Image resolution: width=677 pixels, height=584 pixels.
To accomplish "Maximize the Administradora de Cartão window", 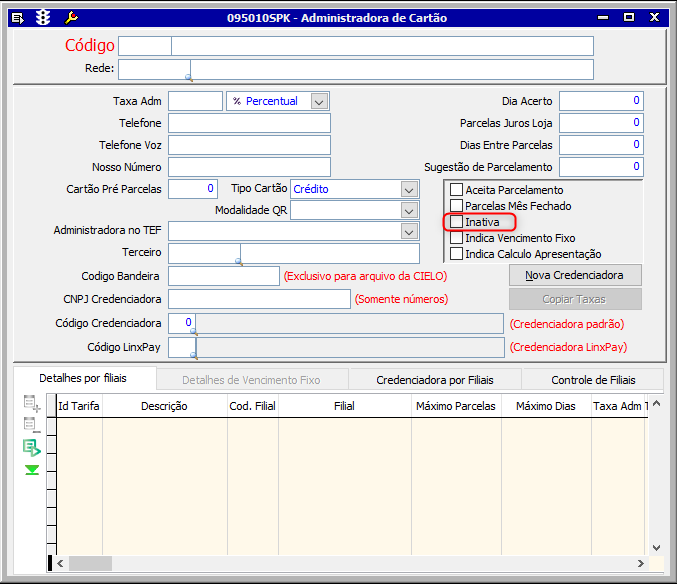I will (x=629, y=17).
